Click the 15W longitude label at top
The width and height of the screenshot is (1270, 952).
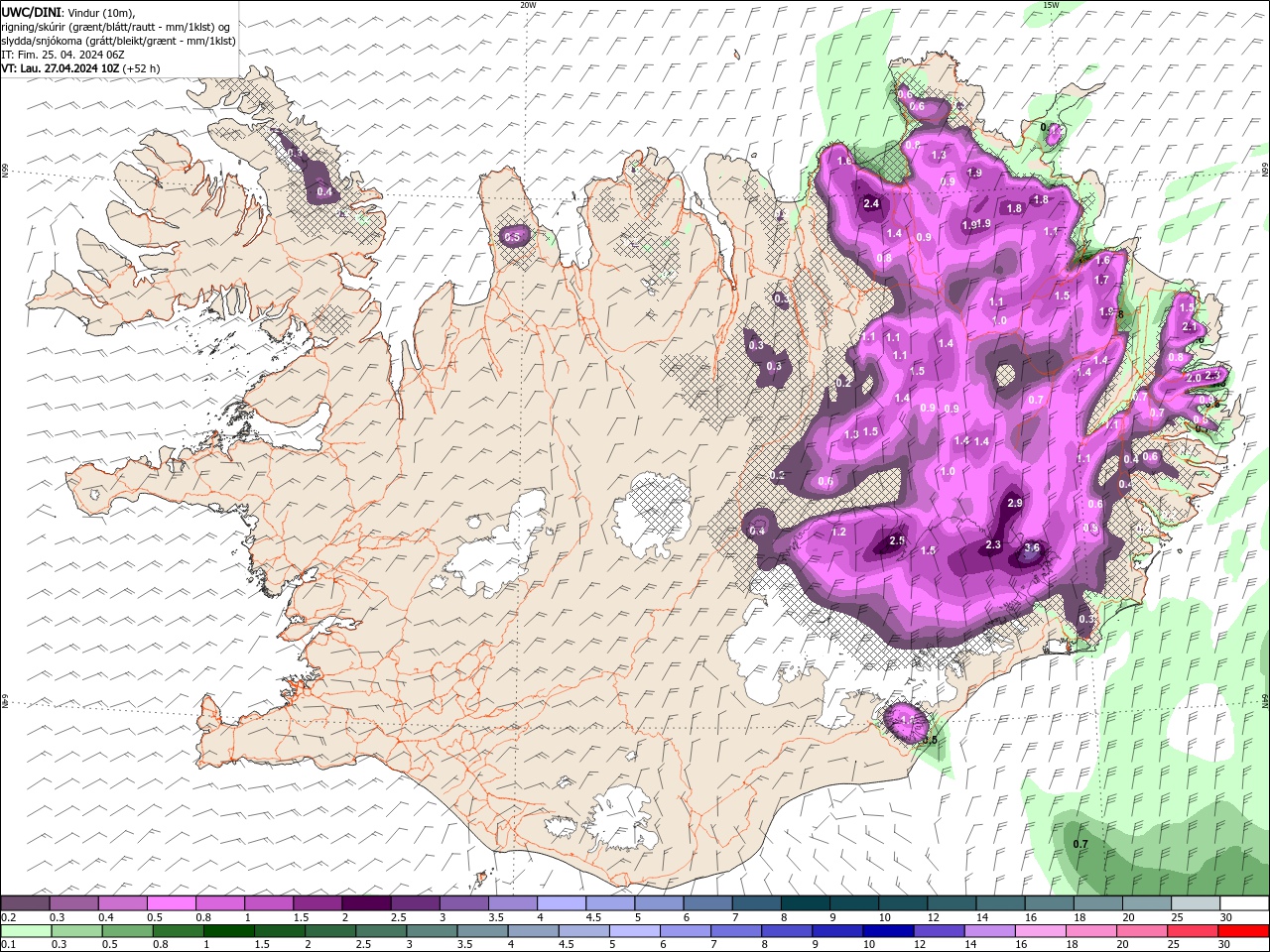click(1051, 5)
